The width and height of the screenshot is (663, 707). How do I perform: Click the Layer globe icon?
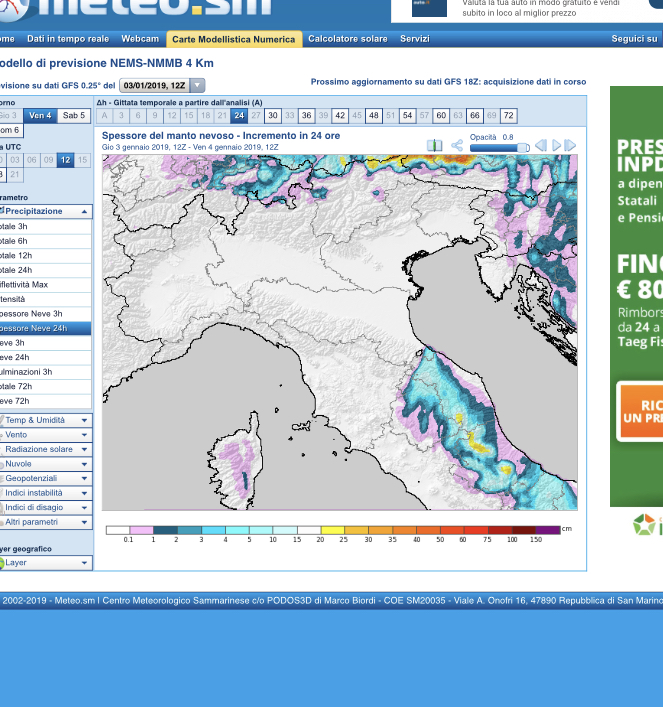(2, 563)
